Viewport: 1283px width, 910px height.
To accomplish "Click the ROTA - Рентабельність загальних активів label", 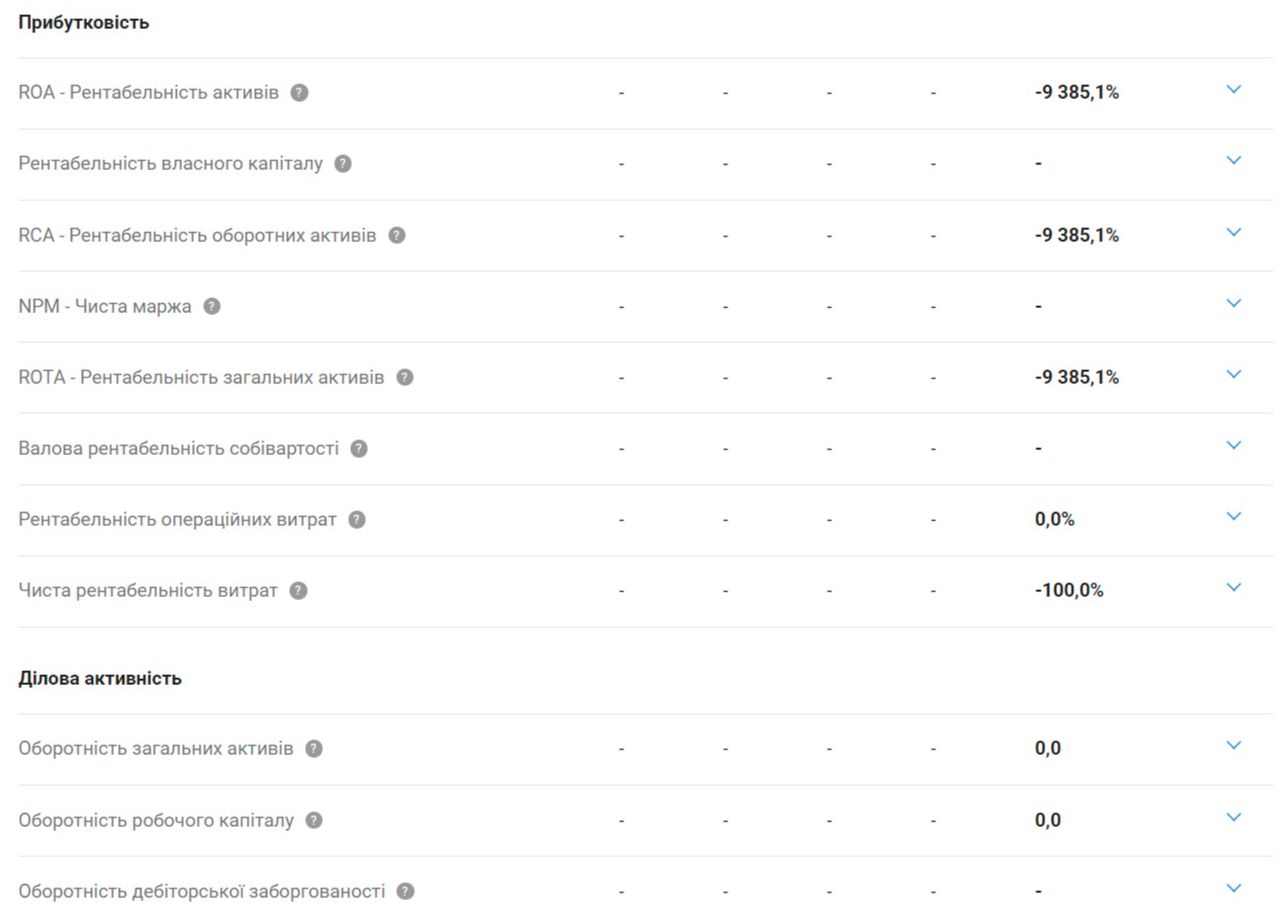I will click(x=201, y=378).
